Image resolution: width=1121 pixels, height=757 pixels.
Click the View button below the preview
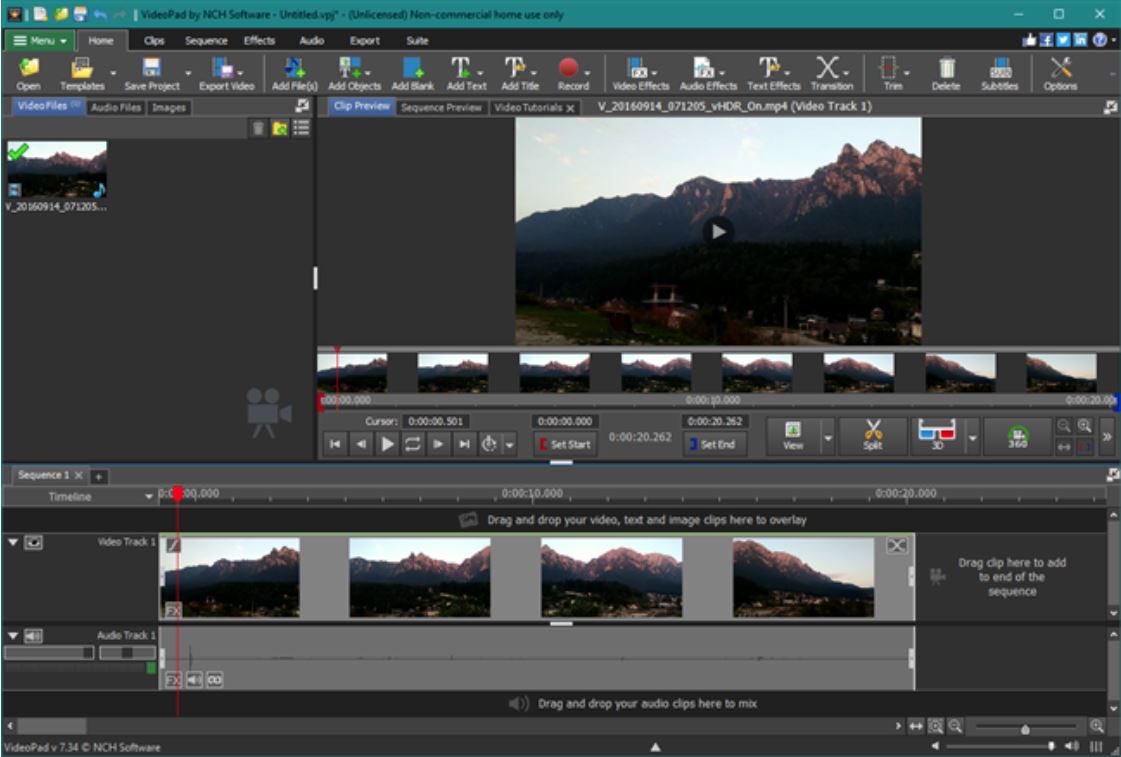point(793,435)
